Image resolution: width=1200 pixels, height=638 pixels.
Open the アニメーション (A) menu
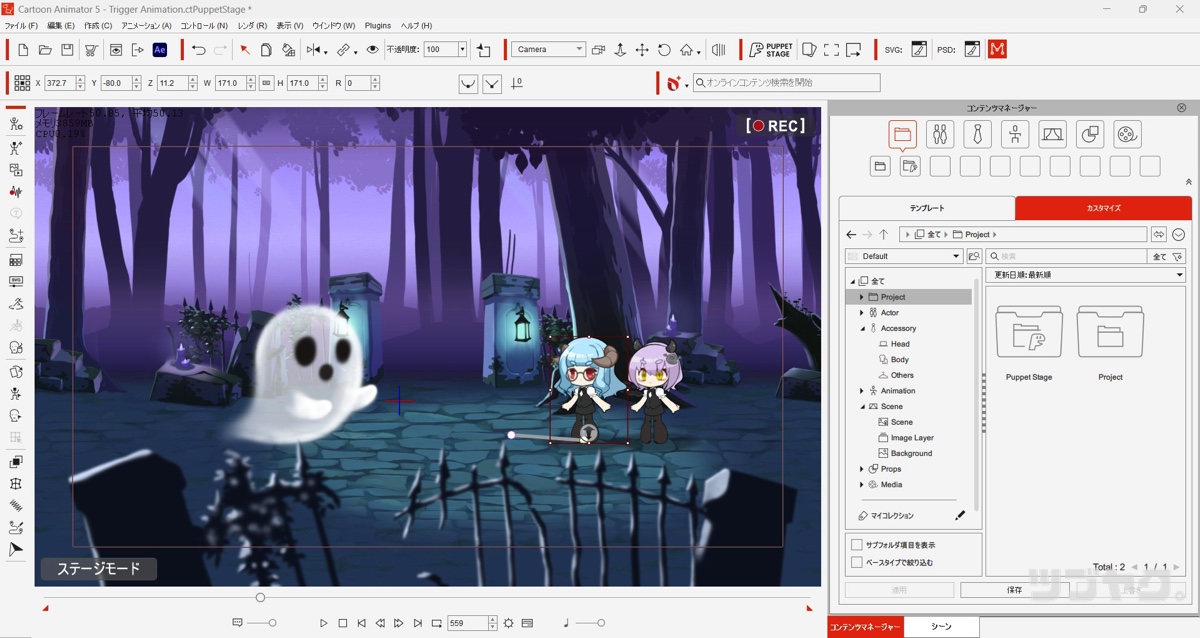point(146,25)
